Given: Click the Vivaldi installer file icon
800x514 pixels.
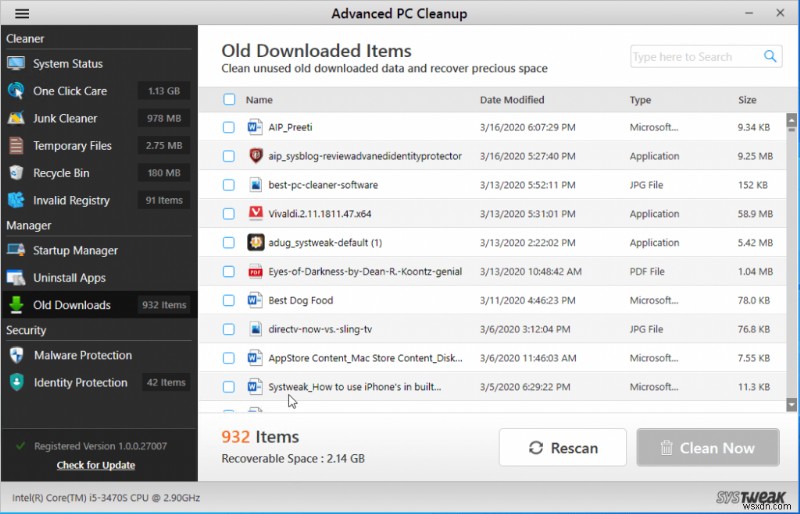Looking at the screenshot, I should [x=255, y=214].
